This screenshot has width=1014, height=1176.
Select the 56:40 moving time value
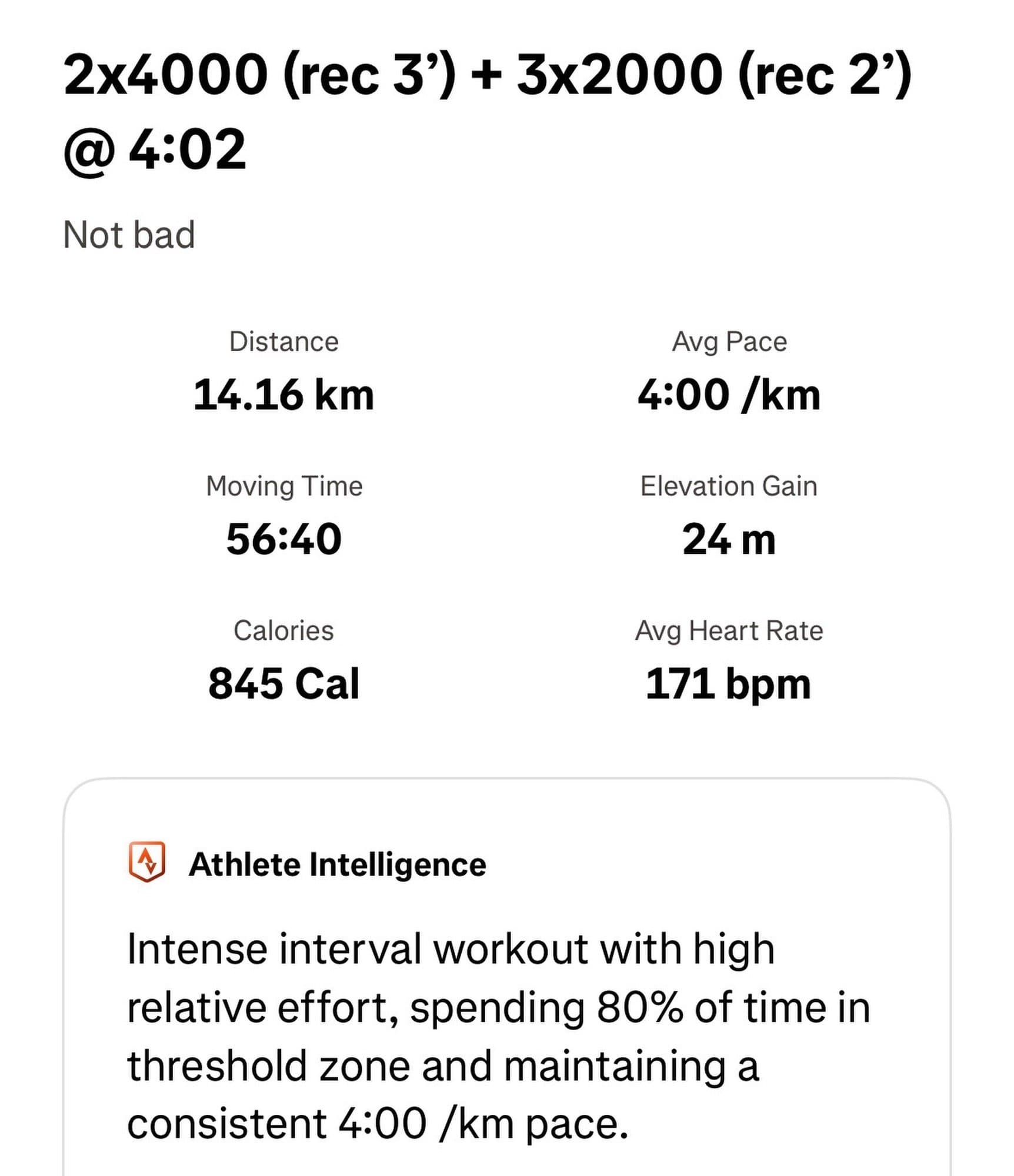click(x=283, y=539)
